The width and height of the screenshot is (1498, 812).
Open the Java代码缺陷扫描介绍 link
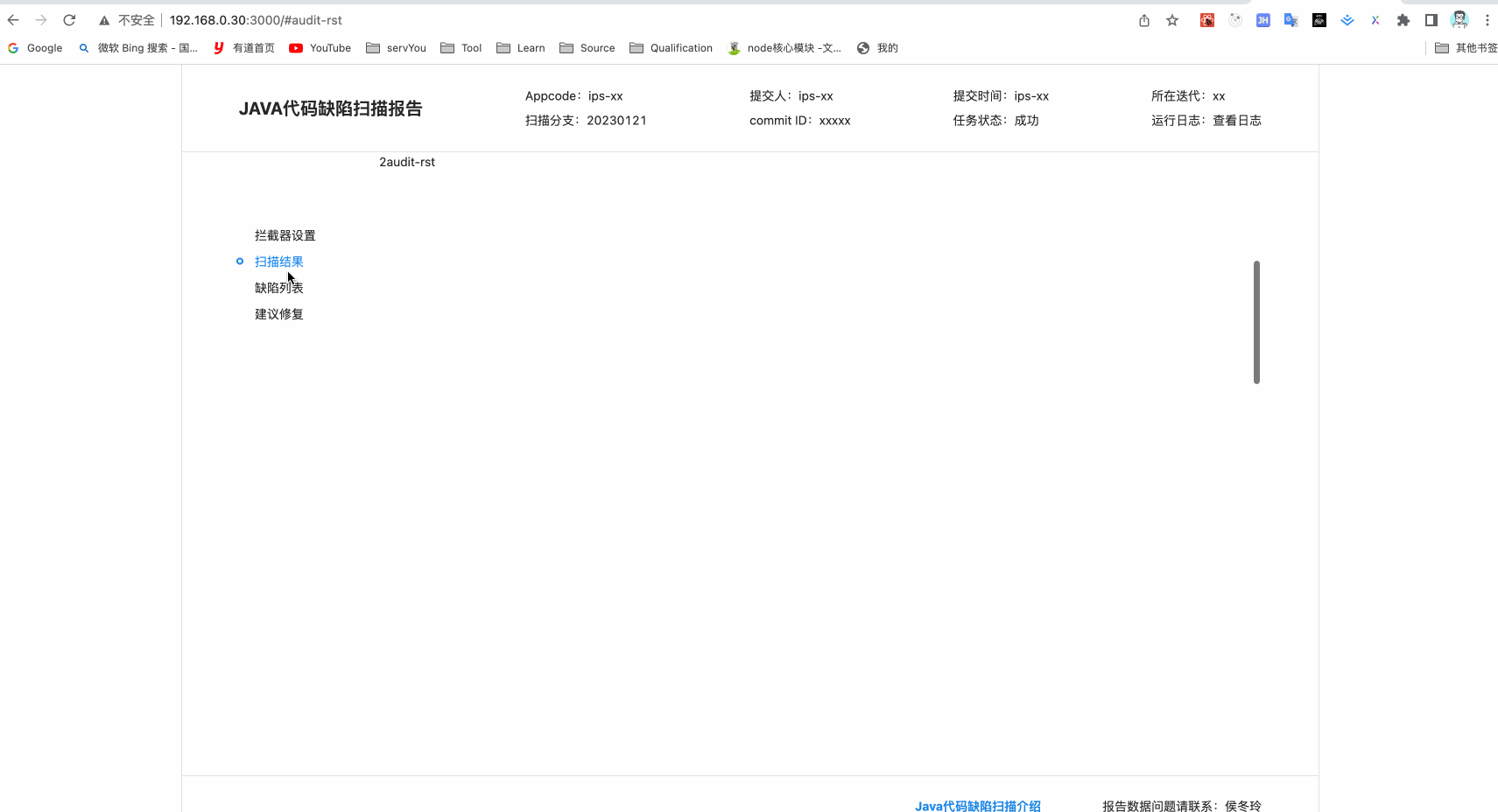[x=977, y=806]
